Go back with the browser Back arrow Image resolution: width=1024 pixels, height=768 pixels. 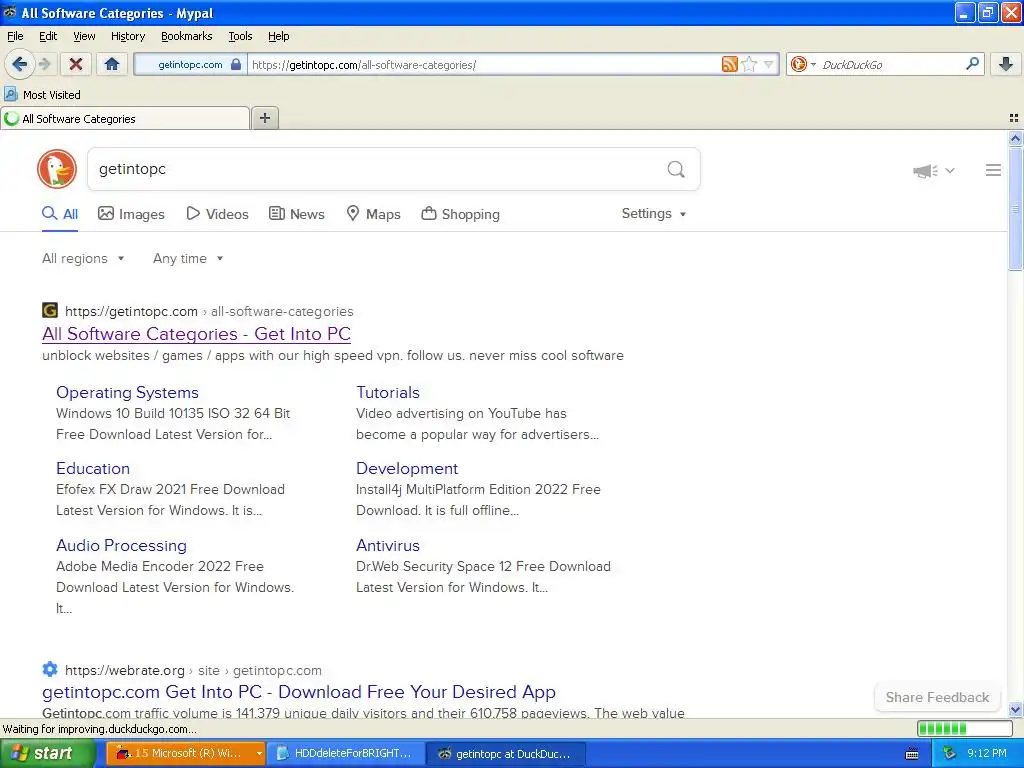pos(19,64)
